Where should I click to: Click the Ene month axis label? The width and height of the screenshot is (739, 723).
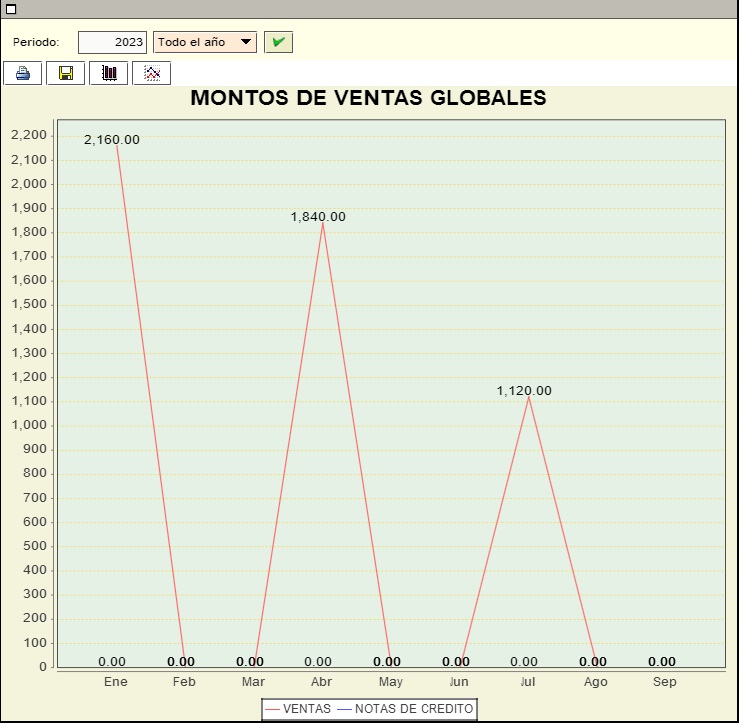115,682
